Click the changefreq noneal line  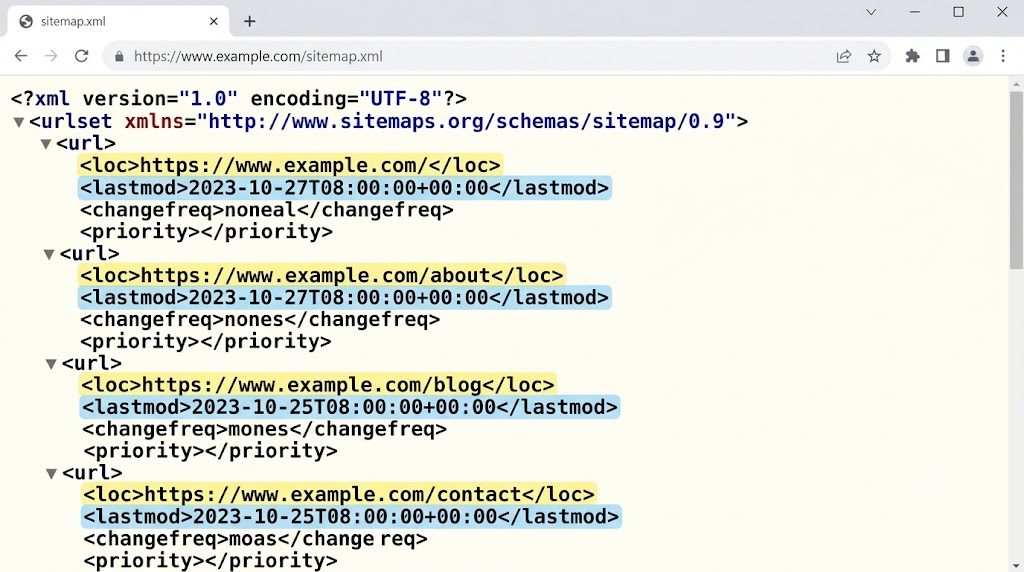[x=266, y=210]
